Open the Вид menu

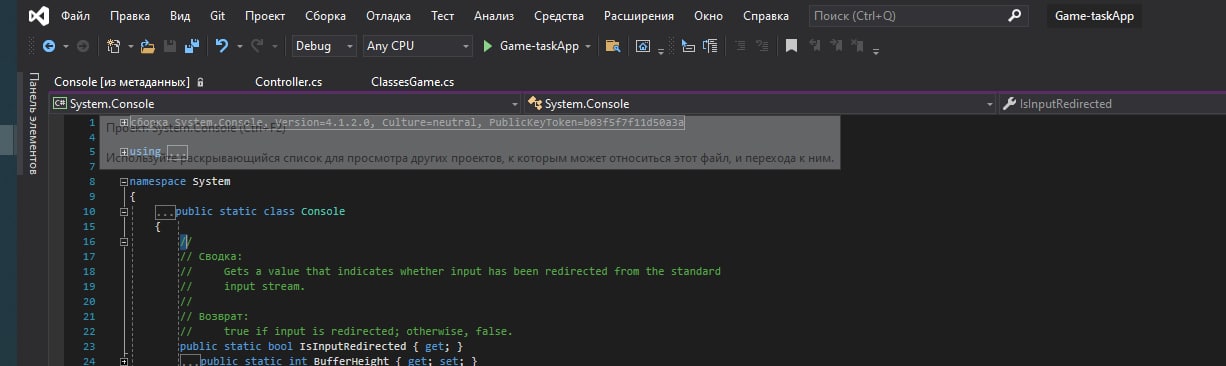tap(180, 17)
